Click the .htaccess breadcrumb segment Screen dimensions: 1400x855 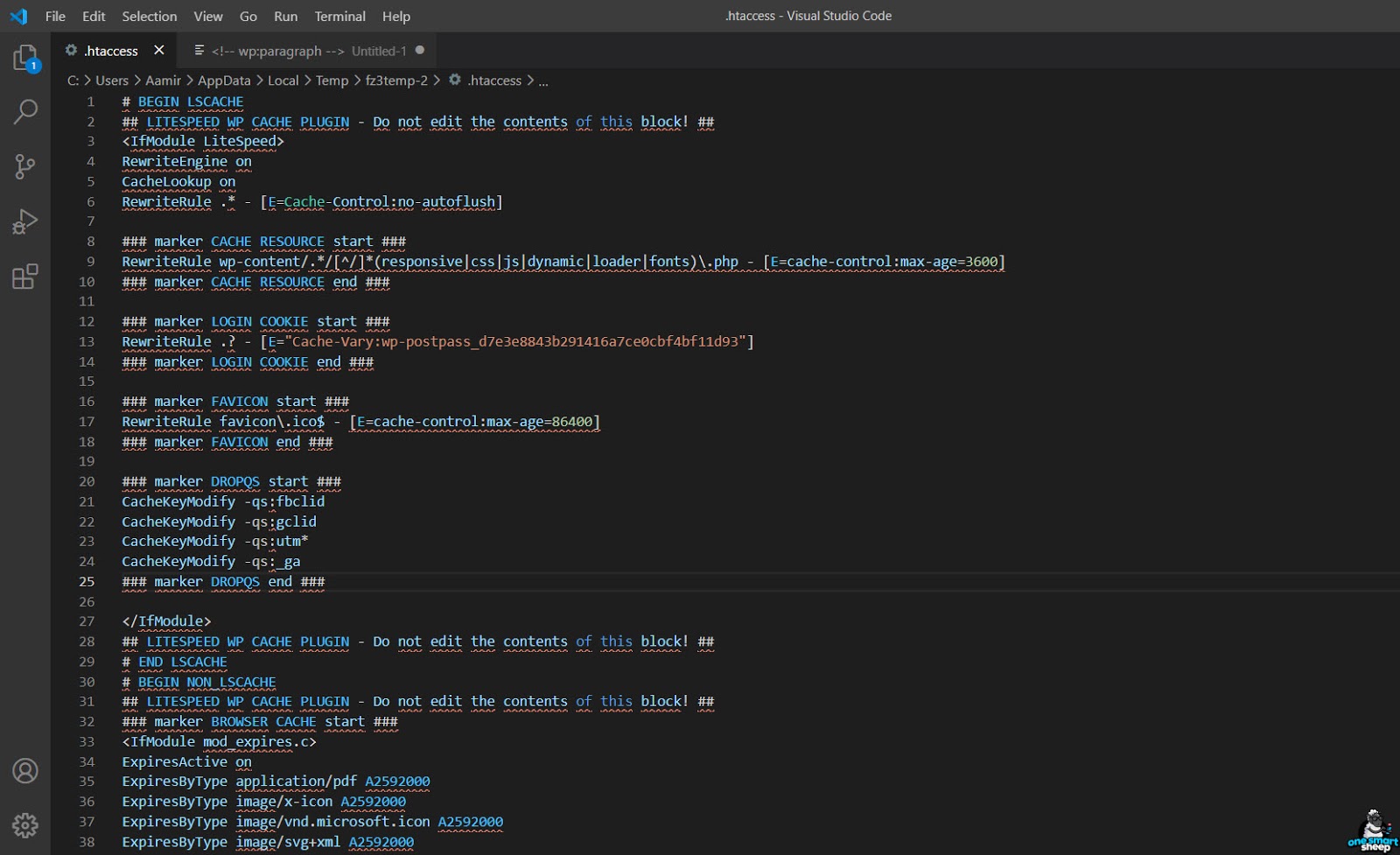tap(494, 81)
